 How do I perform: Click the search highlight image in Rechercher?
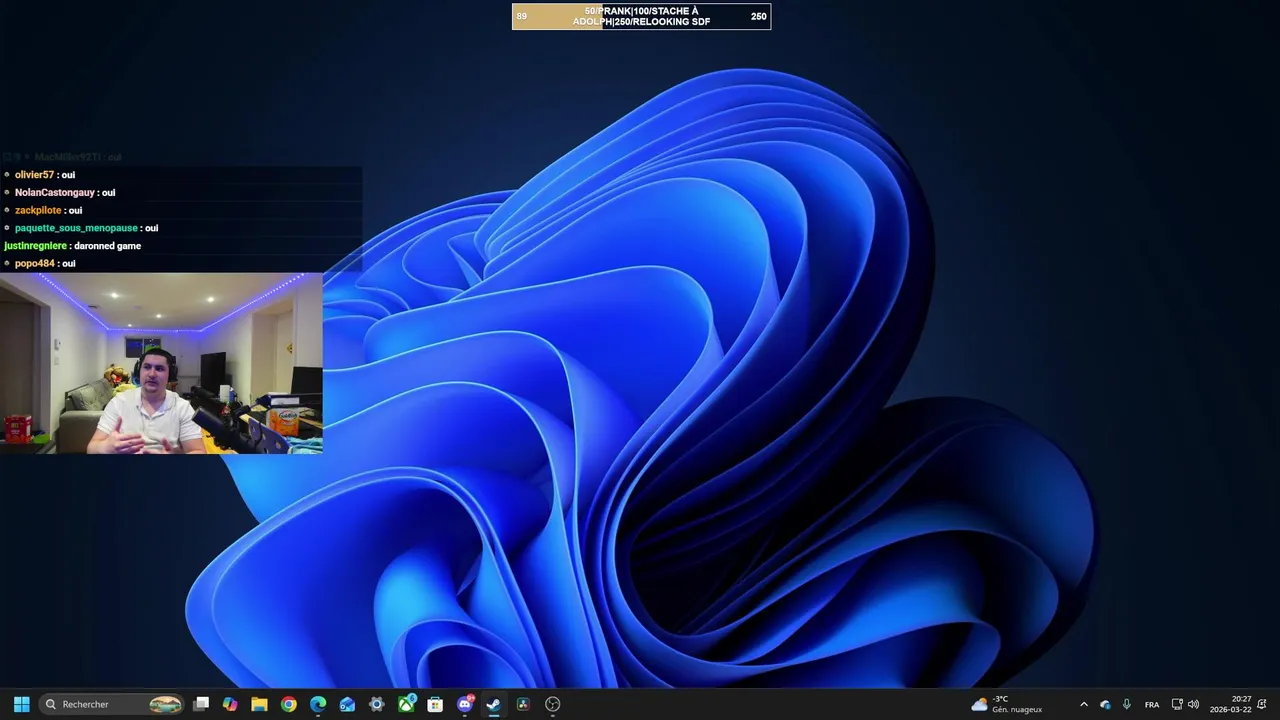pos(165,704)
